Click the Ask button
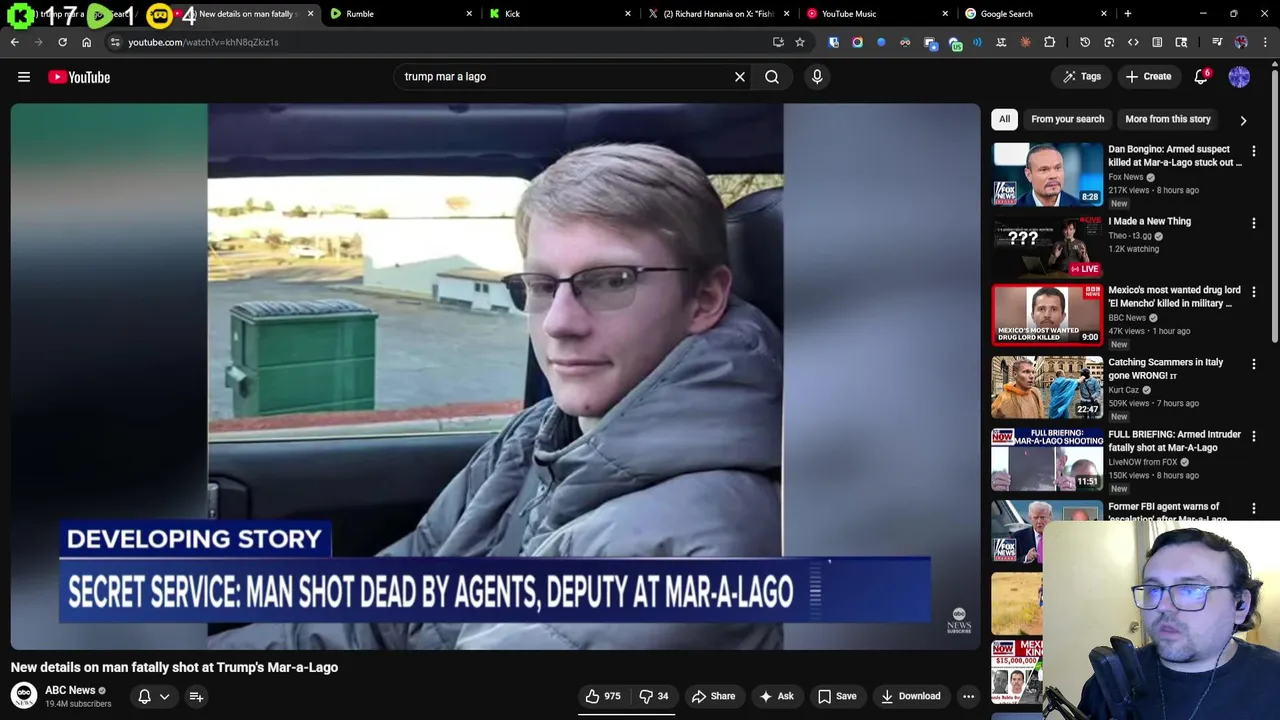Screen dimensions: 1280x720 [777, 696]
